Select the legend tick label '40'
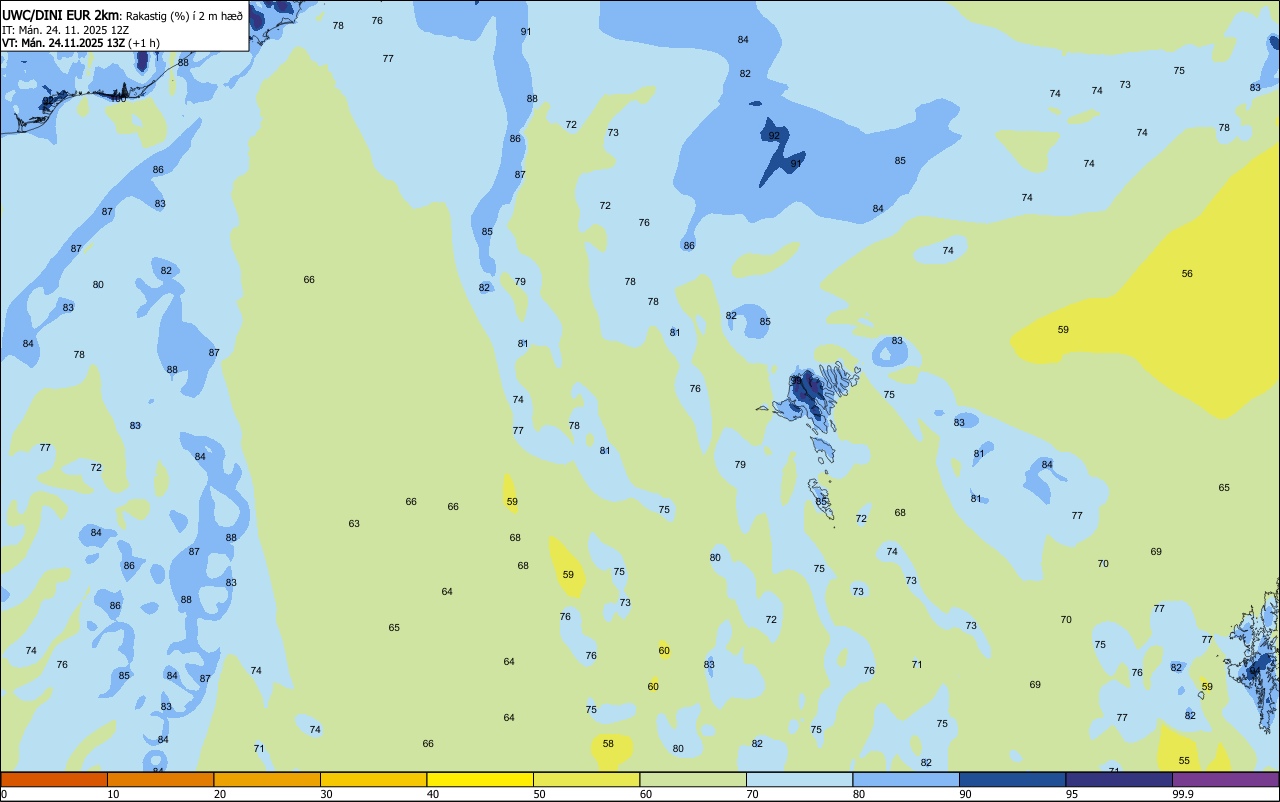The width and height of the screenshot is (1280, 802). [433, 794]
